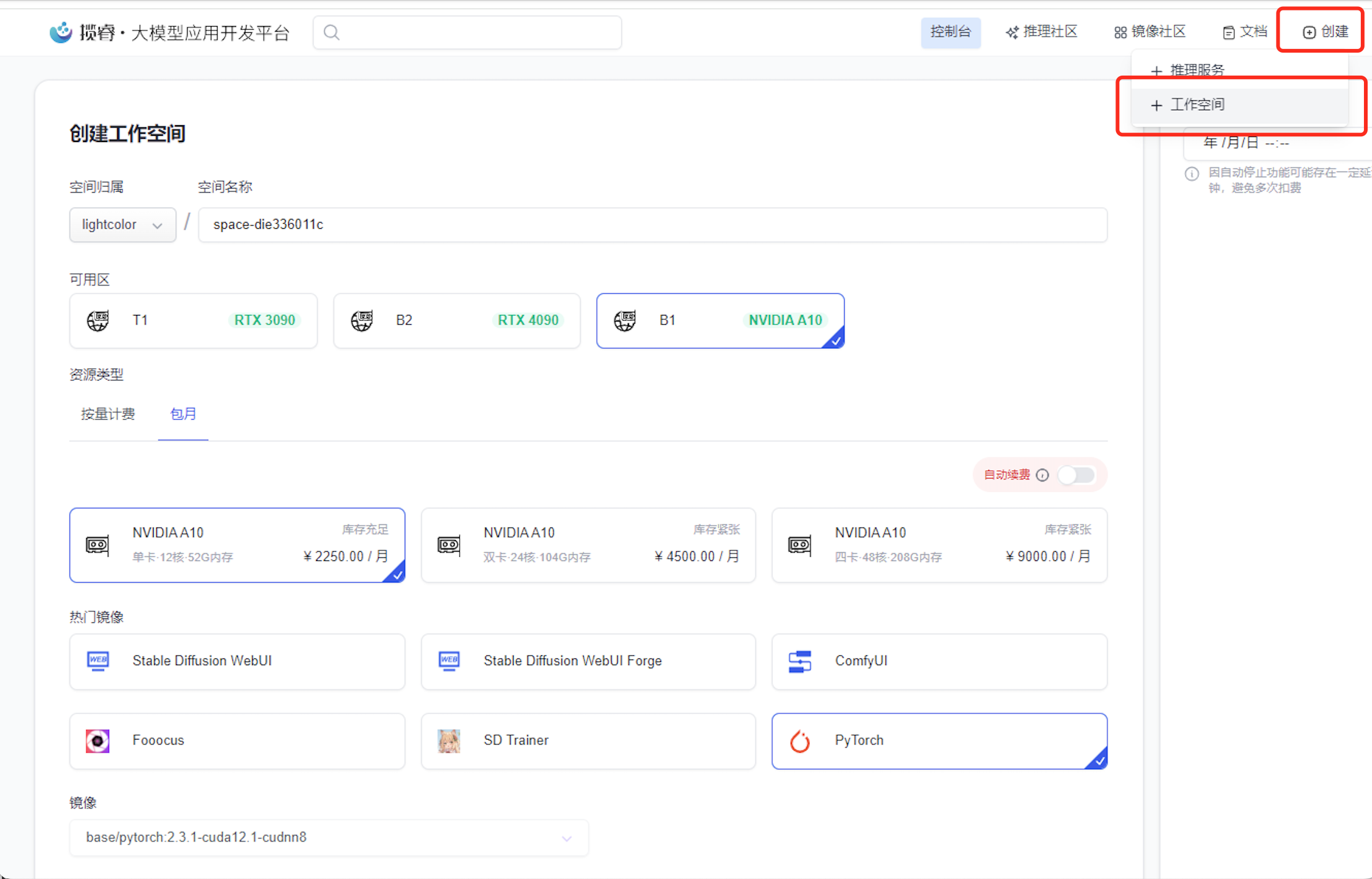Open the lightcolor space owner dropdown
Image resolution: width=1372 pixels, height=879 pixels.
tap(123, 224)
